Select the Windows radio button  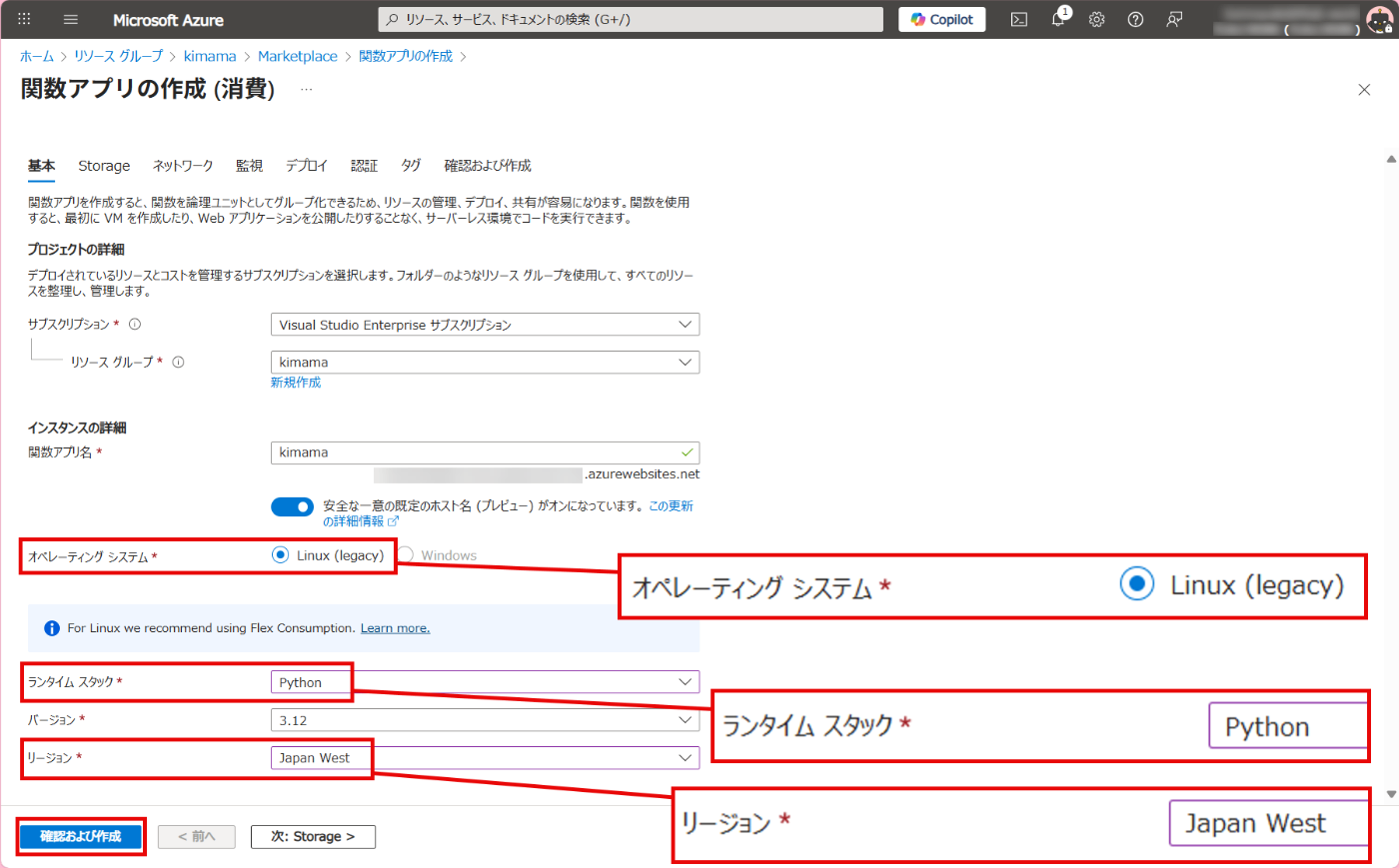[406, 555]
